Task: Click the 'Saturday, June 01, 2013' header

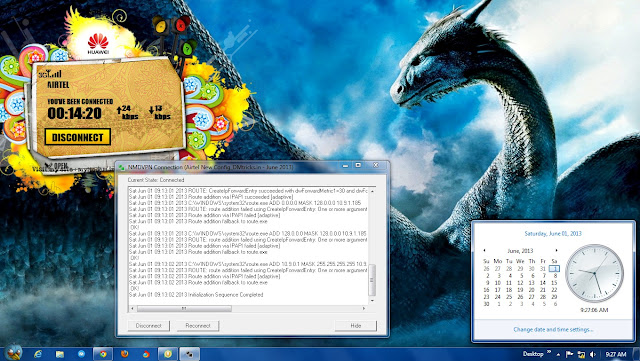Action: coord(553,234)
